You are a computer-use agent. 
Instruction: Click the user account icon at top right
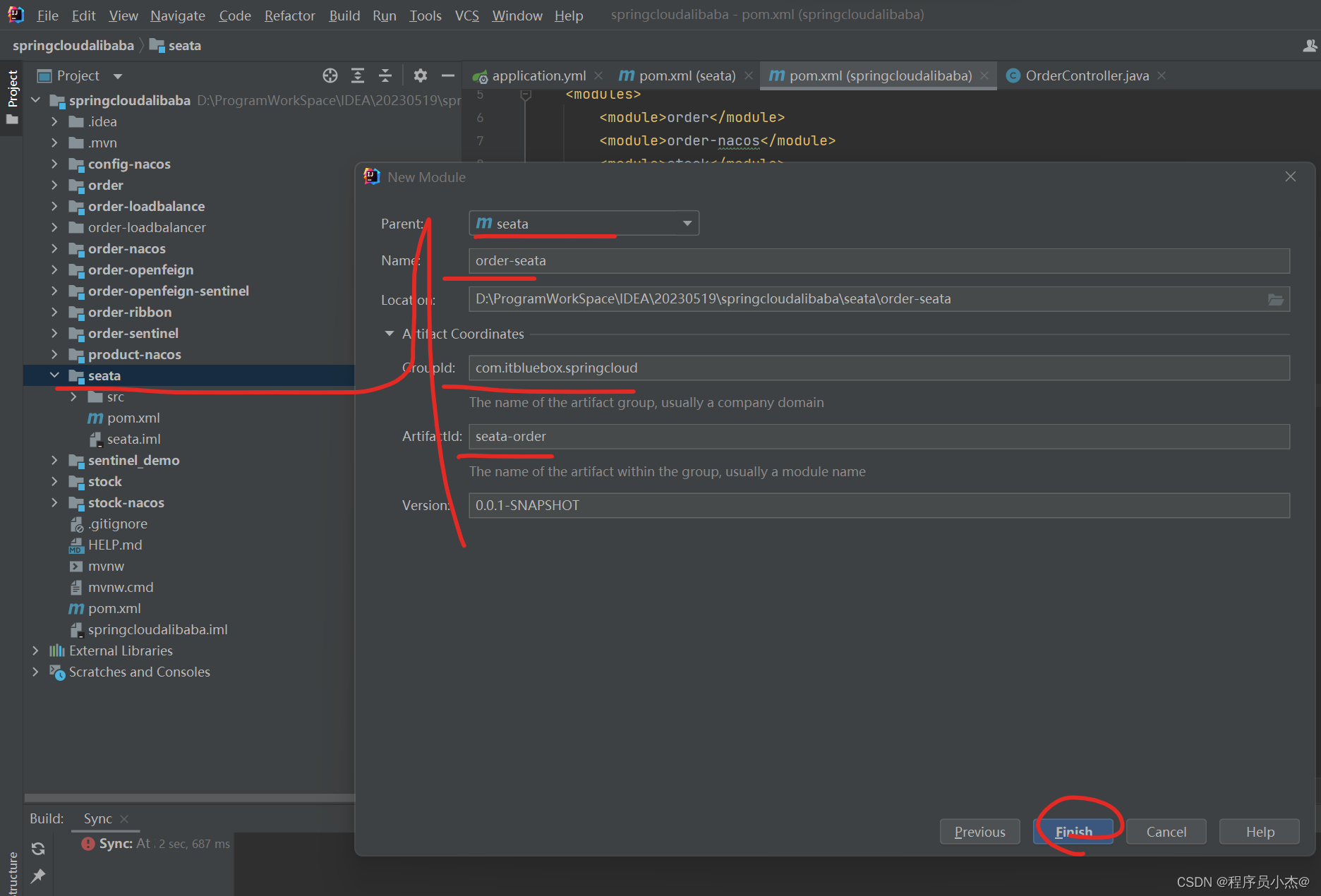pos(1310,46)
